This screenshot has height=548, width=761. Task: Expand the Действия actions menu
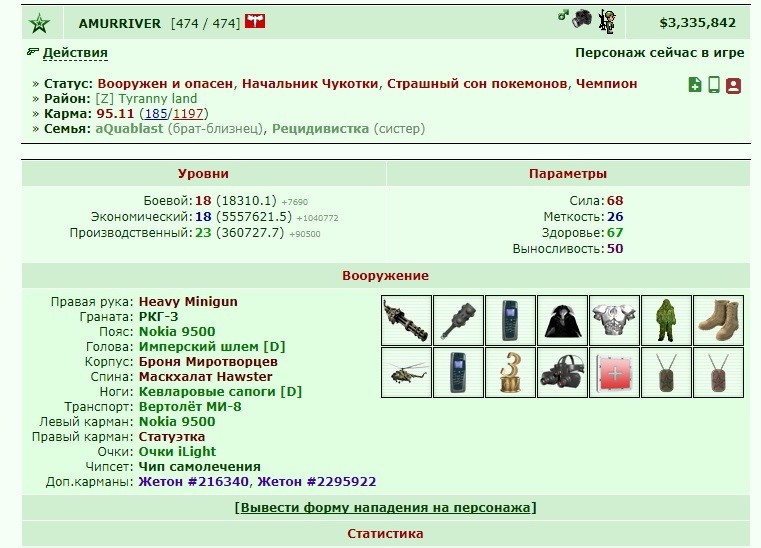point(75,52)
